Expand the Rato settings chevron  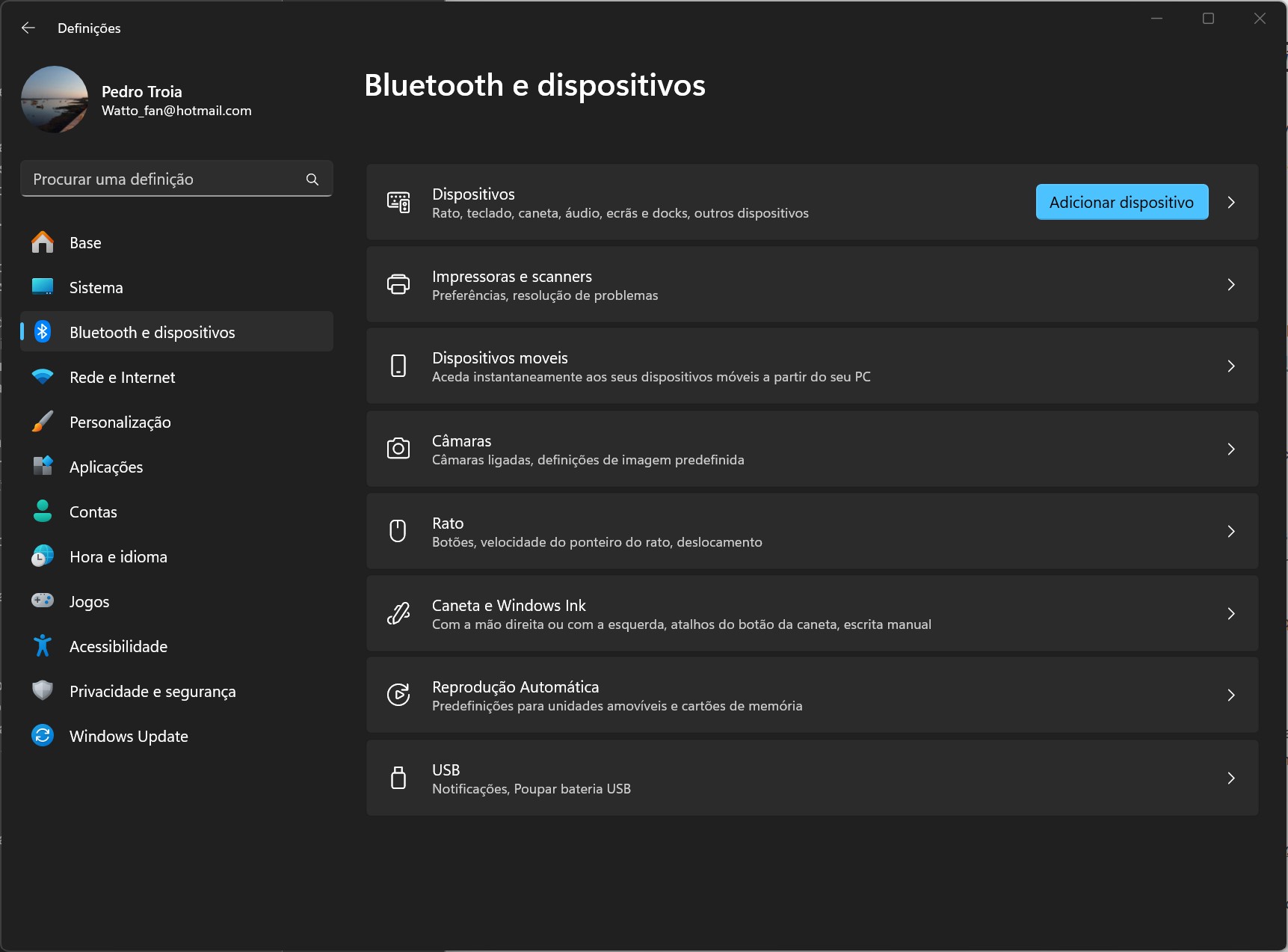tap(1230, 531)
